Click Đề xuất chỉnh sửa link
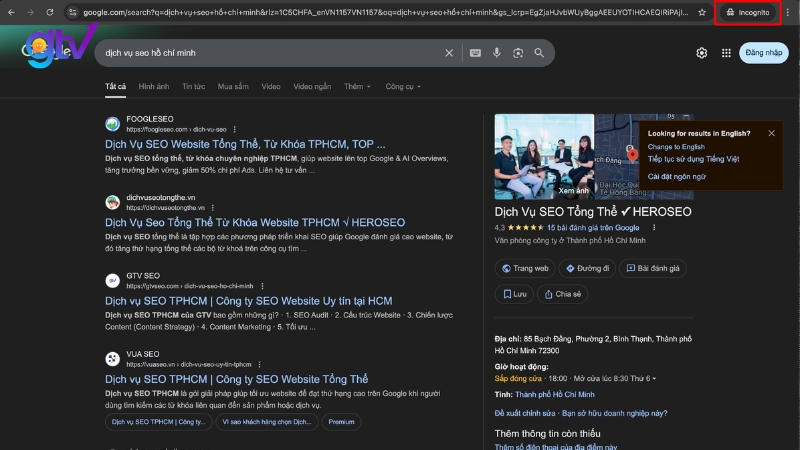This screenshot has height=450, width=800. (524, 414)
